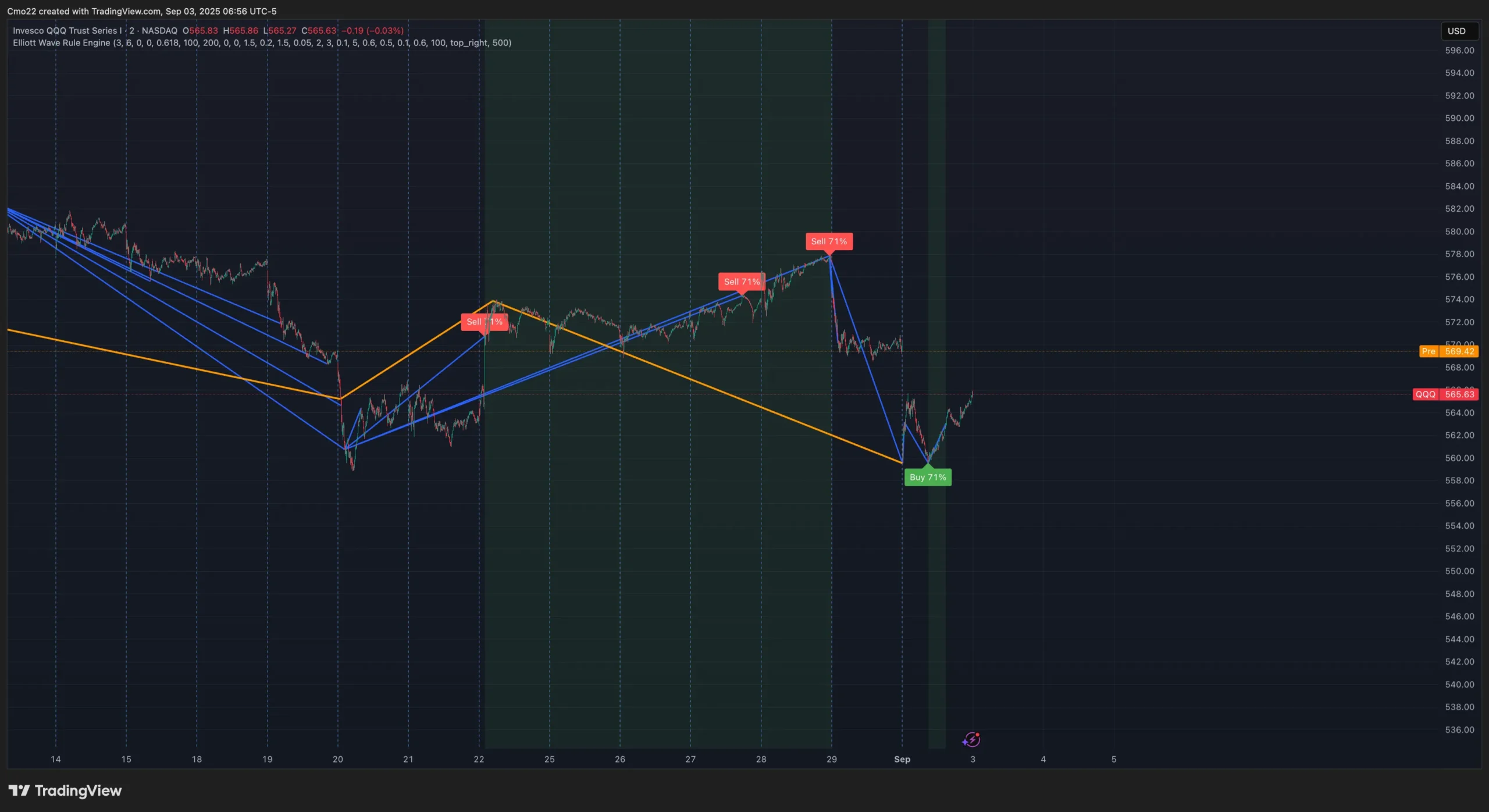Click the 27 date label on the time axis
Image resolution: width=1489 pixels, height=812 pixels.
690,759
